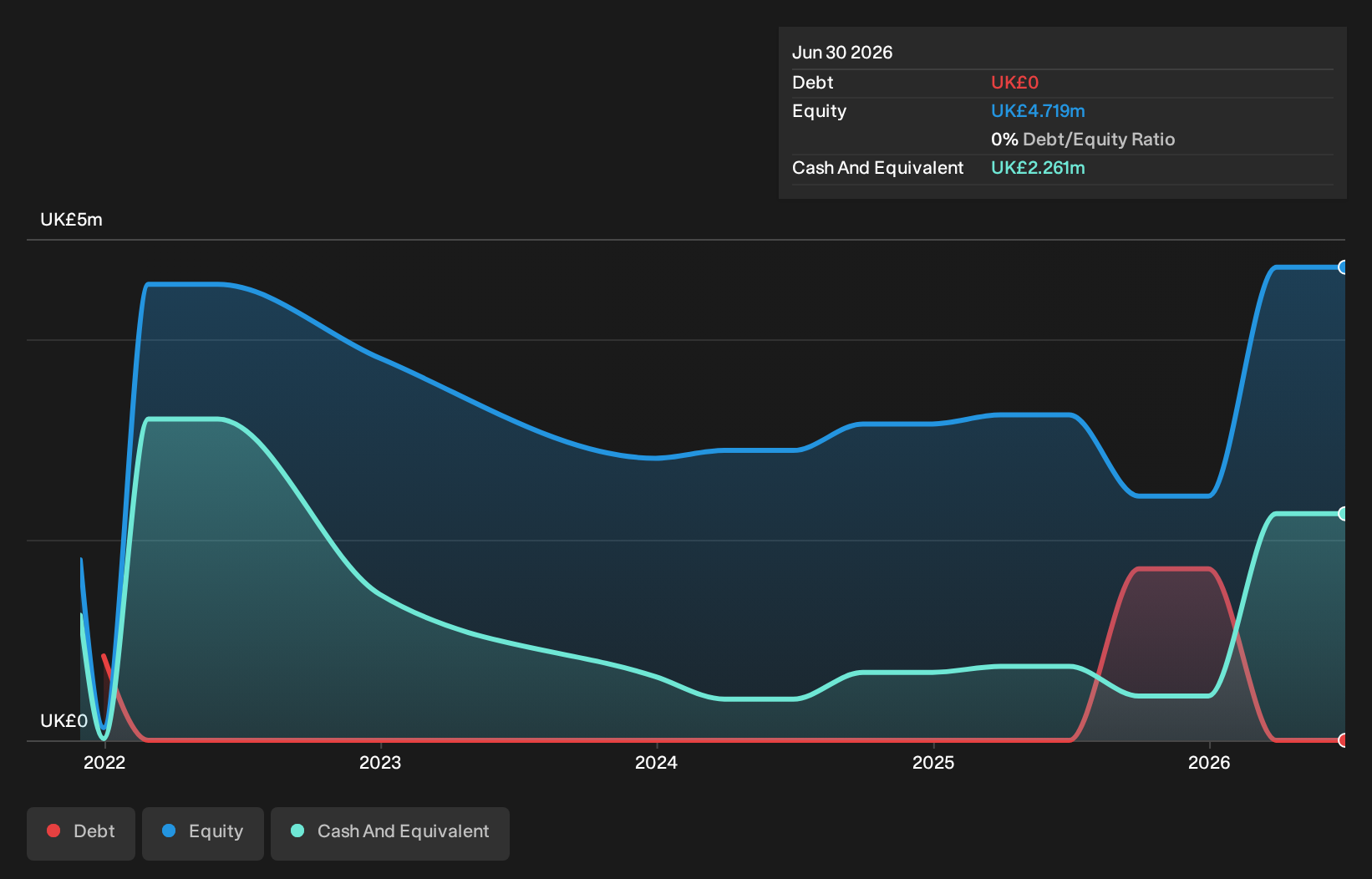Select the Debt endpoint marker on the red line
Screen dimensions: 1372x879
[x=1344, y=740]
